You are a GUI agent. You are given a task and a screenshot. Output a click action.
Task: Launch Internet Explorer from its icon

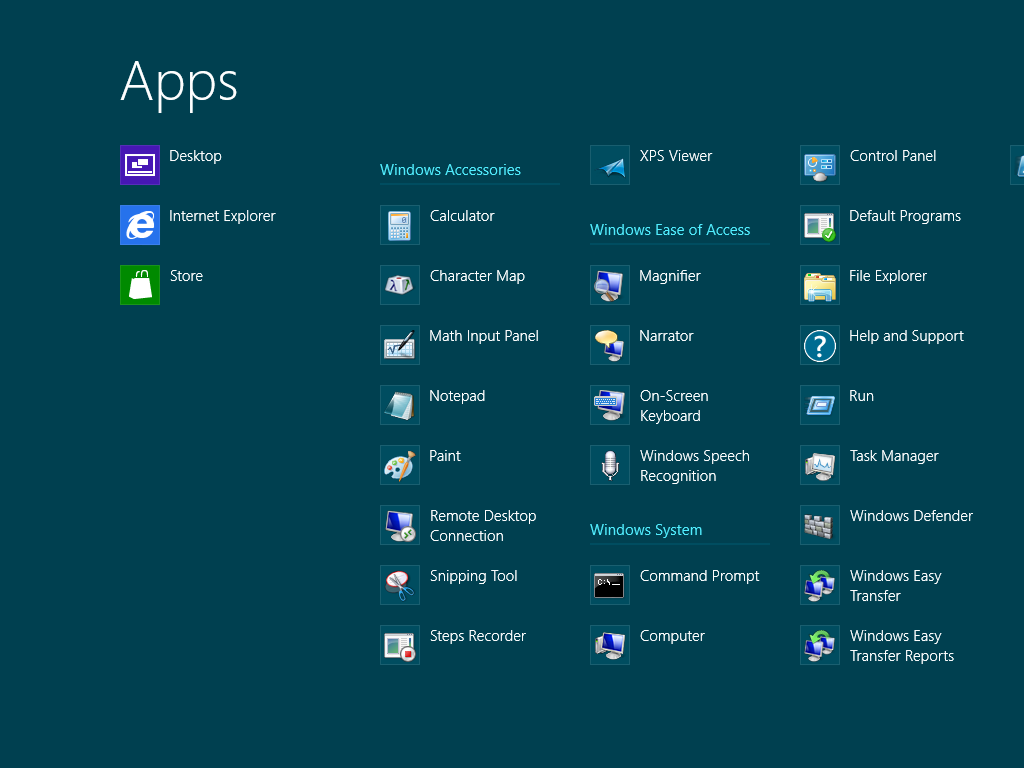tap(140, 225)
